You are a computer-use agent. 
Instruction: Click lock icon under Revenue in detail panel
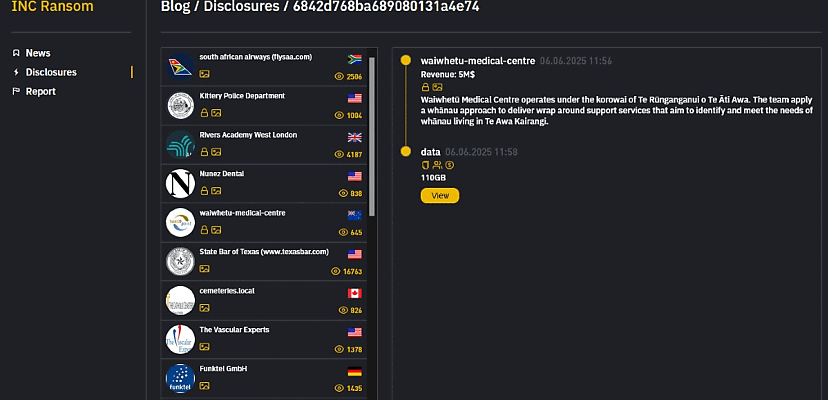tap(425, 87)
